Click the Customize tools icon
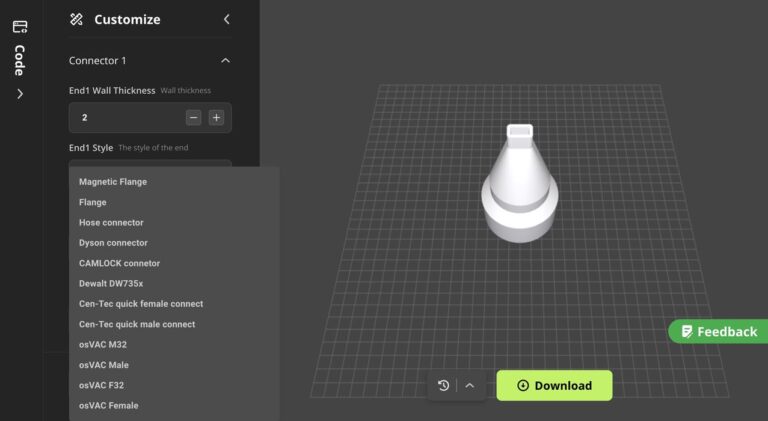The width and height of the screenshot is (768, 421). tap(76, 19)
